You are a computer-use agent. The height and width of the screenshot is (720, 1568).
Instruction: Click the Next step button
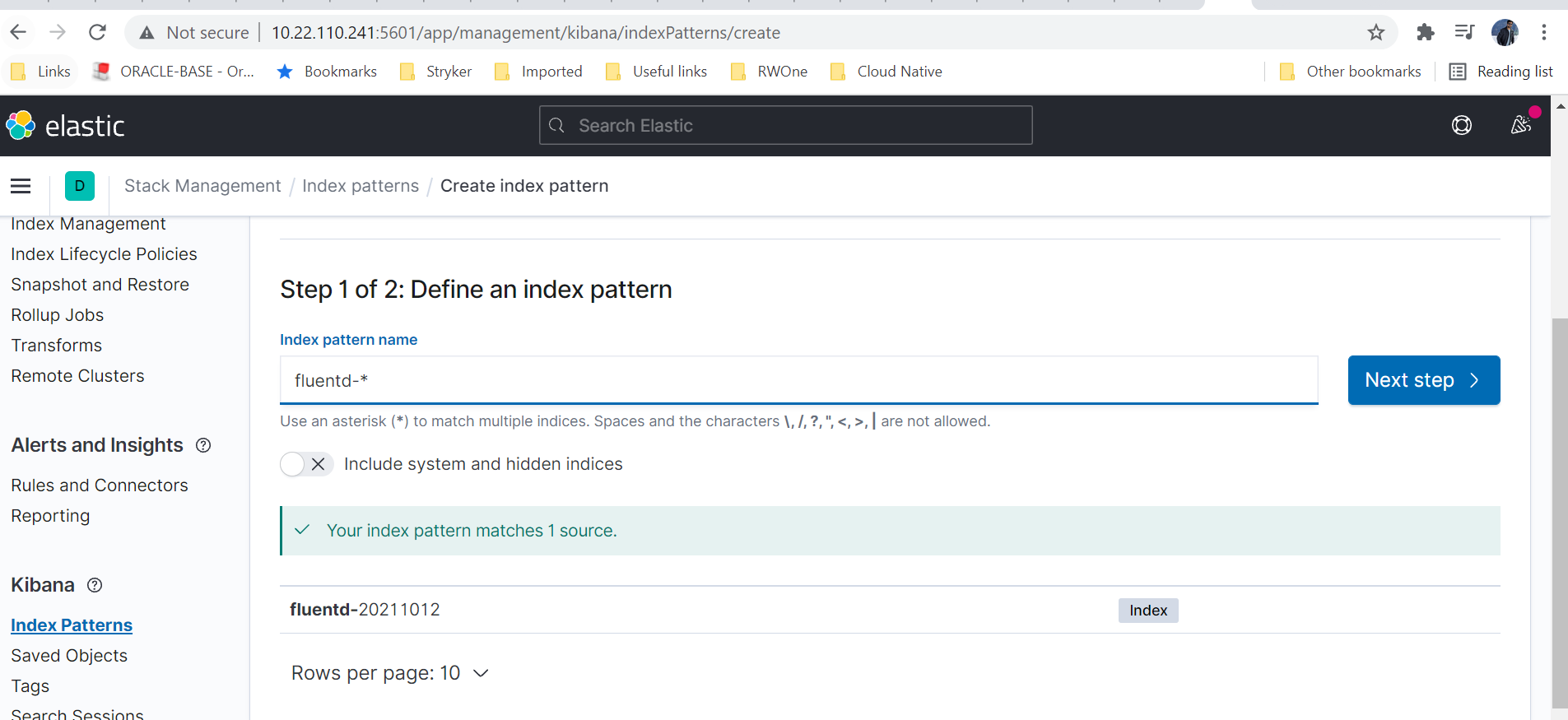click(1424, 380)
